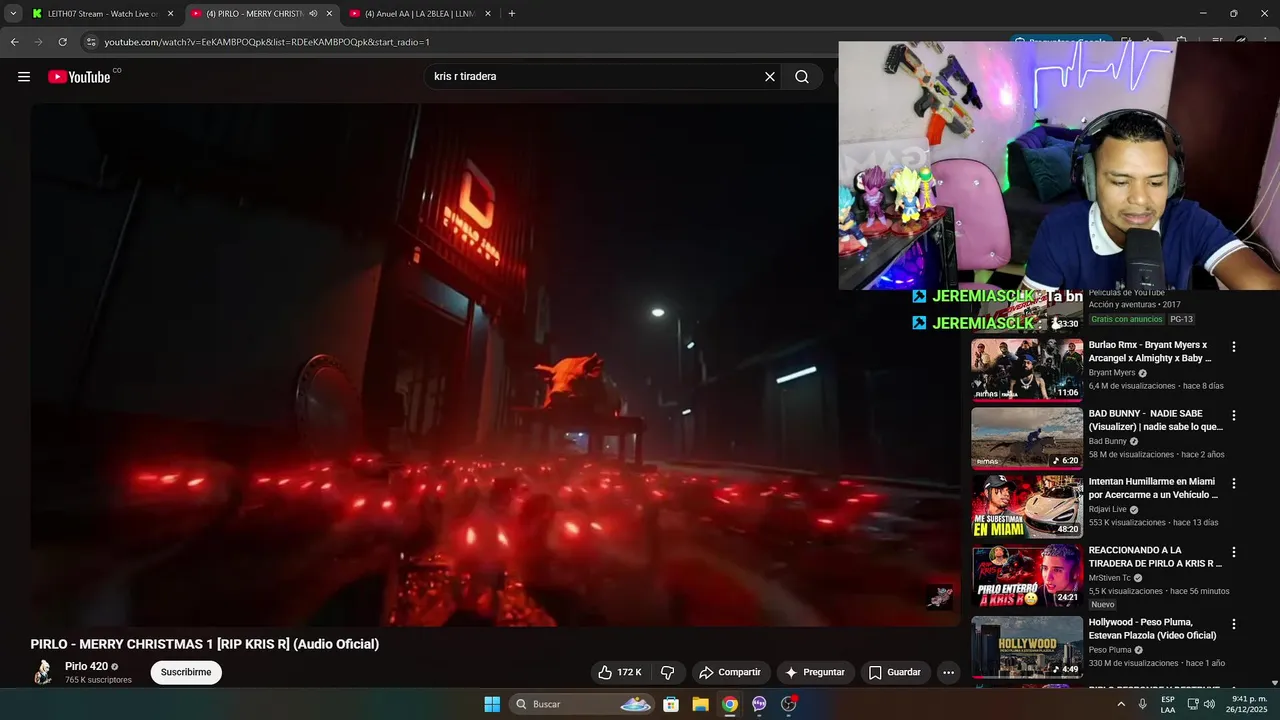Image resolution: width=1280 pixels, height=720 pixels.
Task: Open Burlao Rmx video thumbnail
Action: tap(1027, 369)
